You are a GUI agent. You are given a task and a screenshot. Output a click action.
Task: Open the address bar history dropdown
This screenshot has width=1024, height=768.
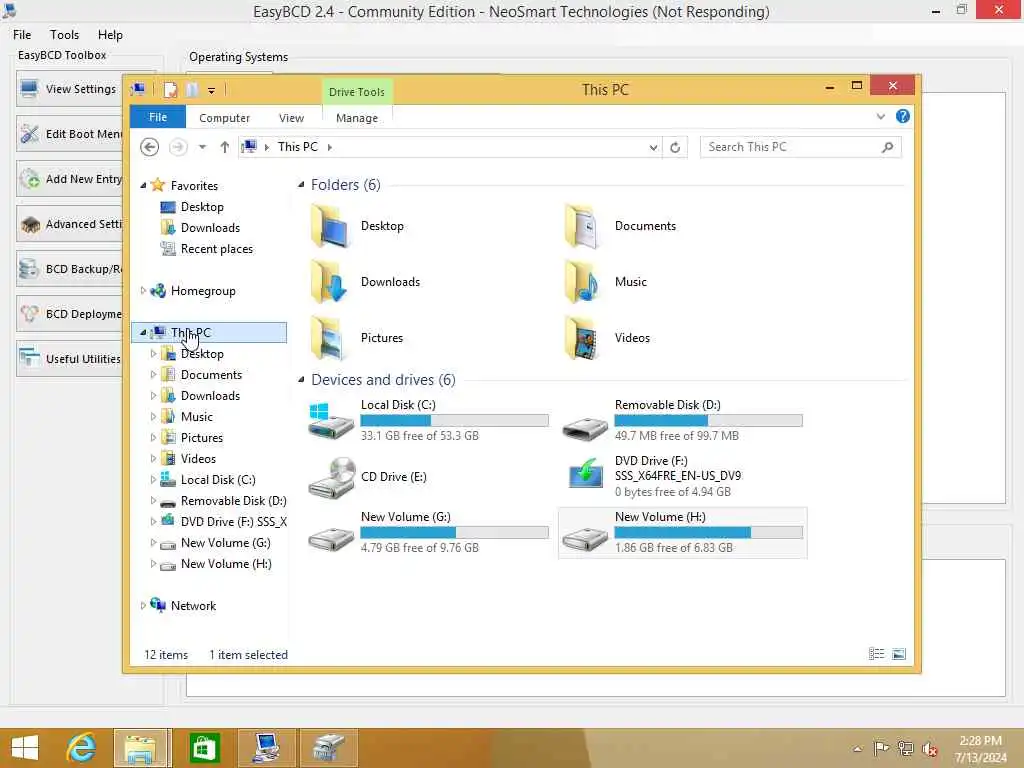[x=653, y=148]
